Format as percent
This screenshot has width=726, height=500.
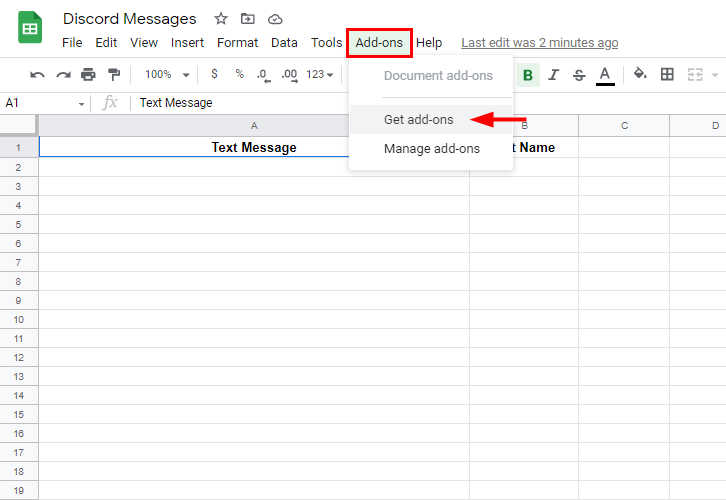[x=239, y=74]
